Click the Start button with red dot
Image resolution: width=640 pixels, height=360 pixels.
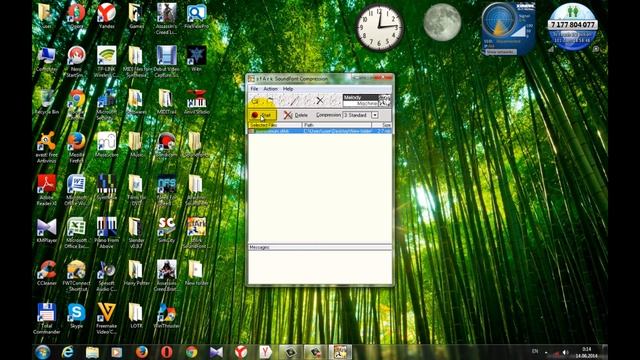coord(262,115)
